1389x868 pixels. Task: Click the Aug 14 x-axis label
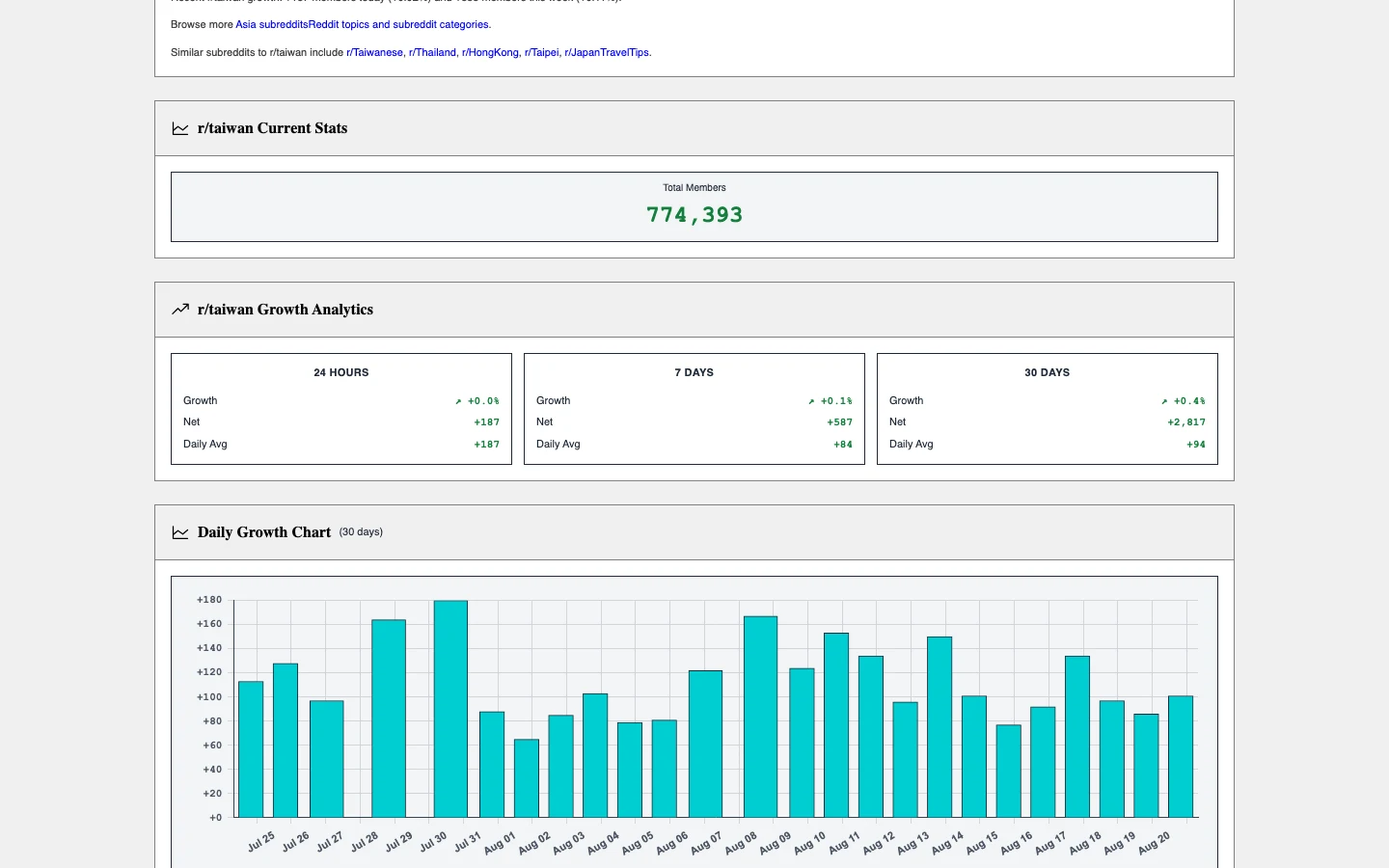[948, 843]
